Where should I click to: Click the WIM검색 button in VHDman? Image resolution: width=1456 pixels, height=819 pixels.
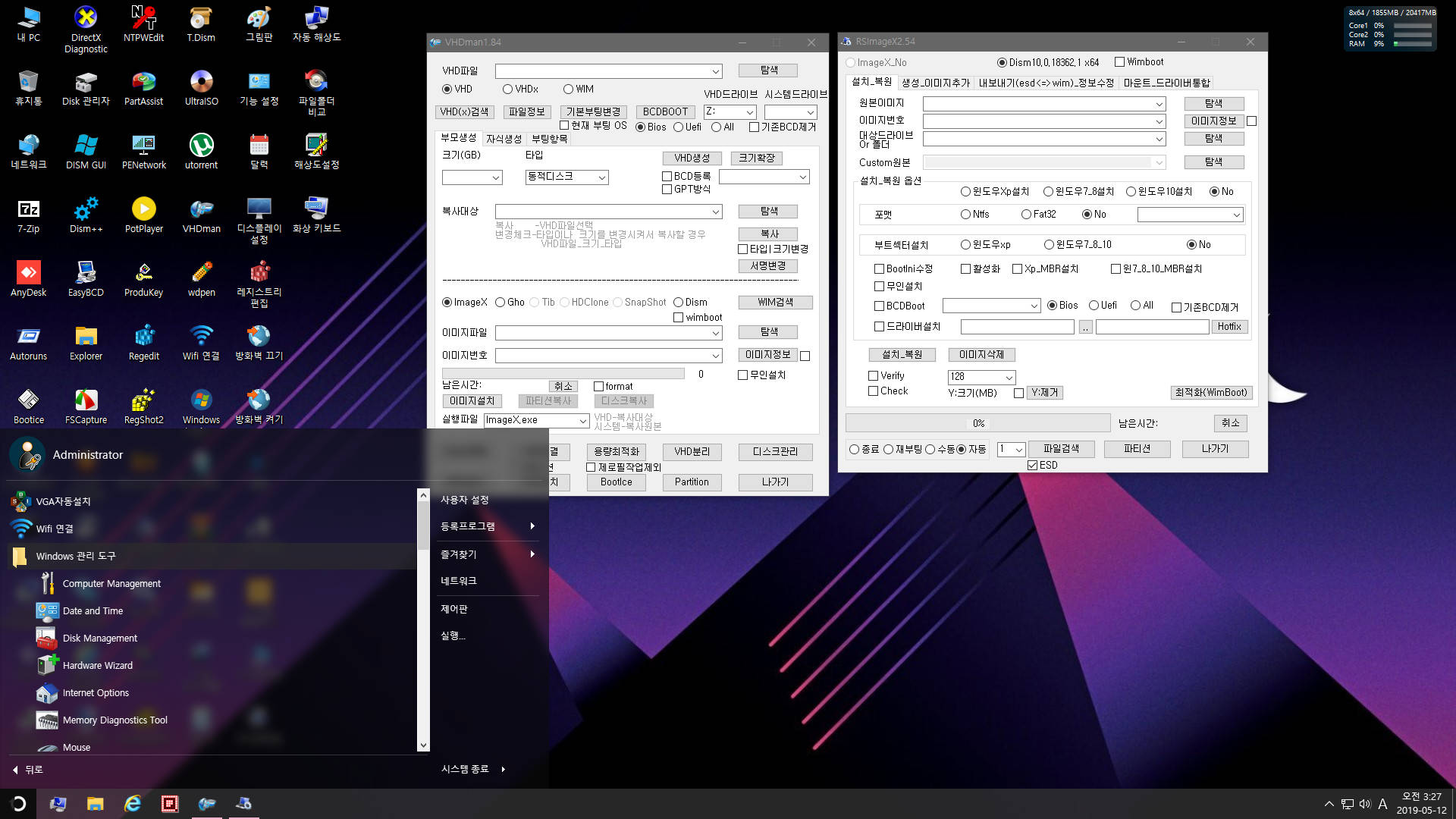point(775,303)
